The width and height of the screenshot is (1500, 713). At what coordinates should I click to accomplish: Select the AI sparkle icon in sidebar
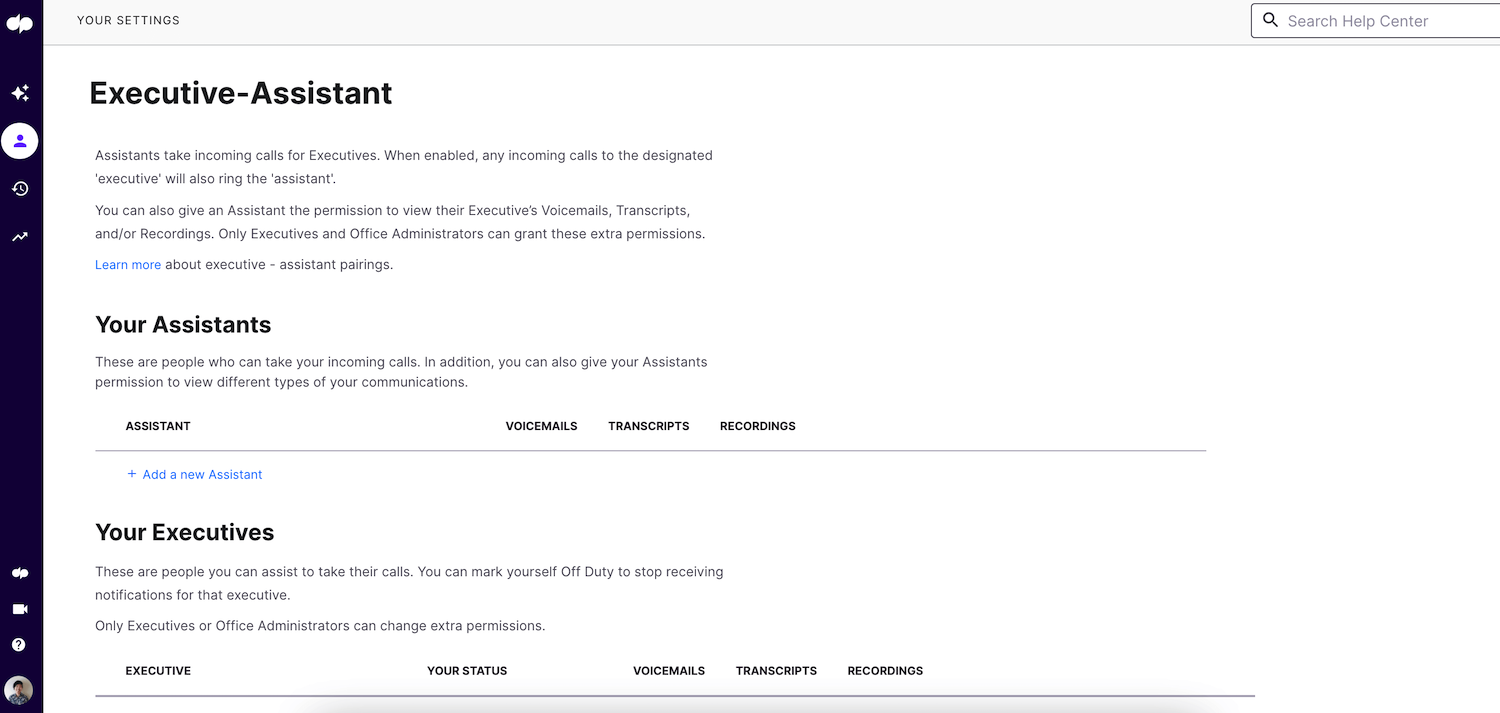point(20,92)
